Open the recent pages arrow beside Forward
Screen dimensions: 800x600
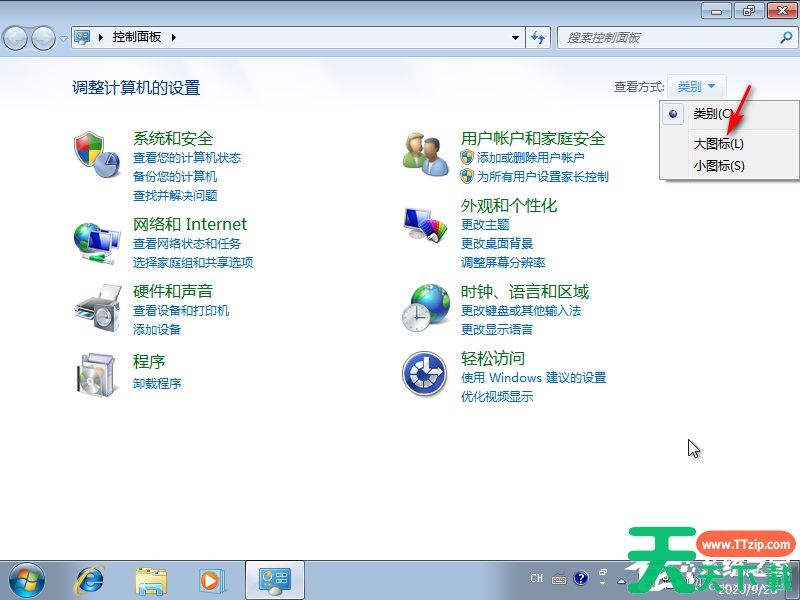tap(64, 38)
